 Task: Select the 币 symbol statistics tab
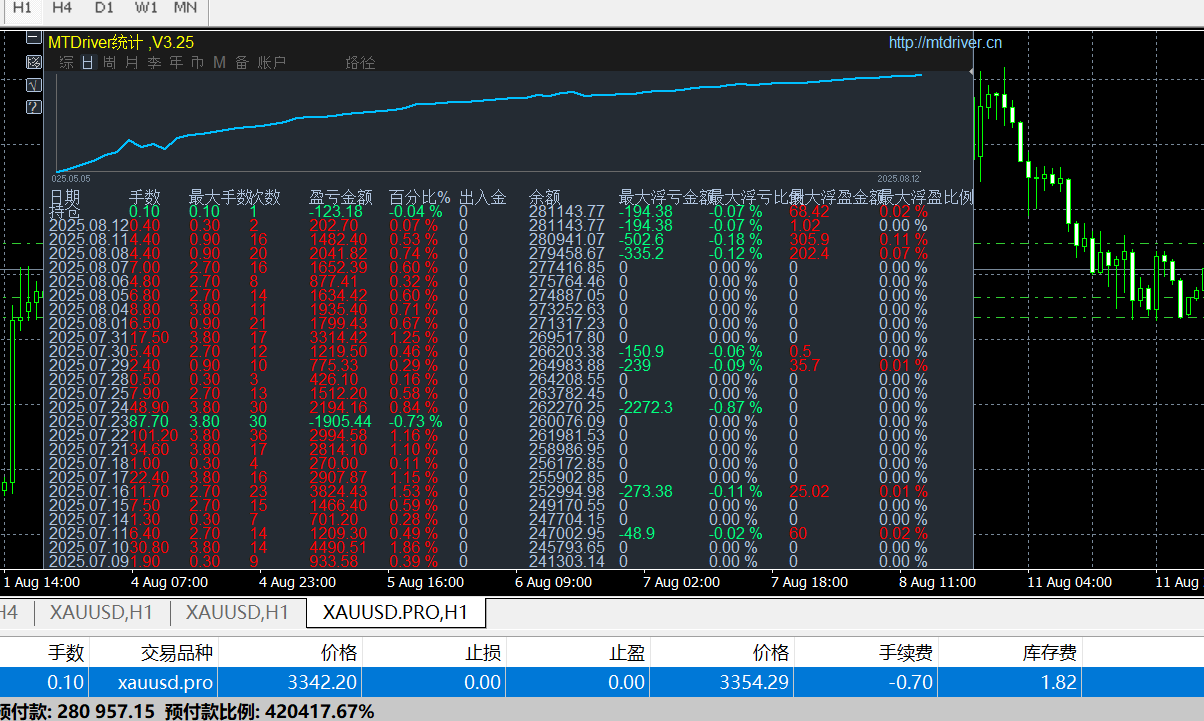pyautogui.click(x=198, y=63)
